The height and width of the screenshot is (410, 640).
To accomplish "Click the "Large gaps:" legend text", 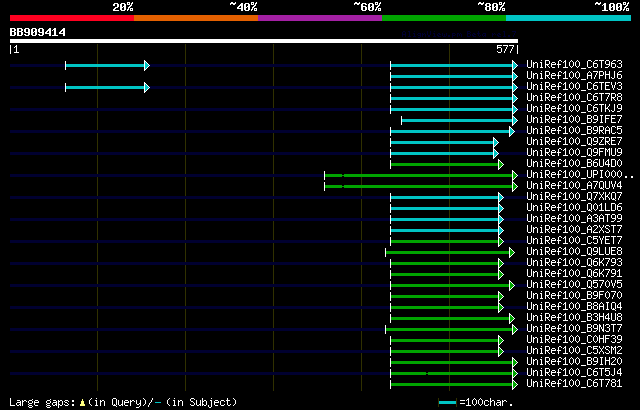I will [x=42, y=403].
